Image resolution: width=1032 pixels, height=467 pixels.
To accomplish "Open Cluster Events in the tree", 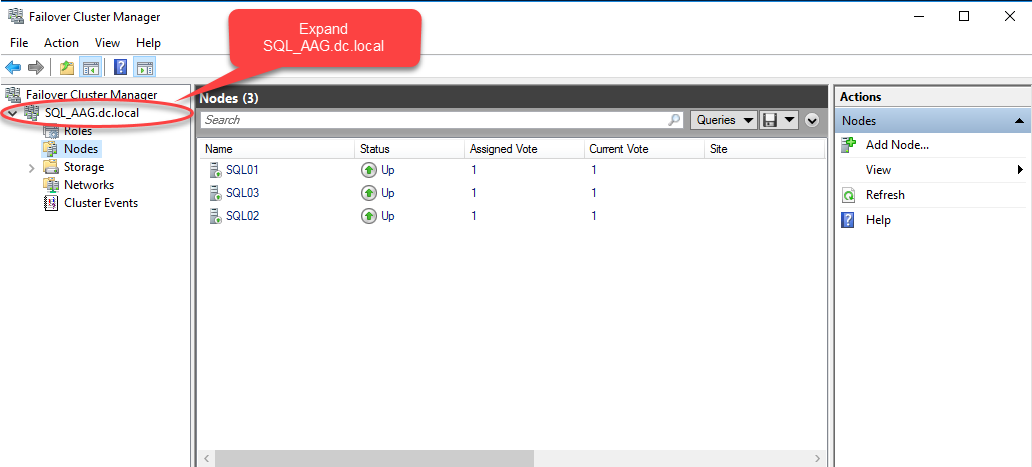I will tap(101, 203).
